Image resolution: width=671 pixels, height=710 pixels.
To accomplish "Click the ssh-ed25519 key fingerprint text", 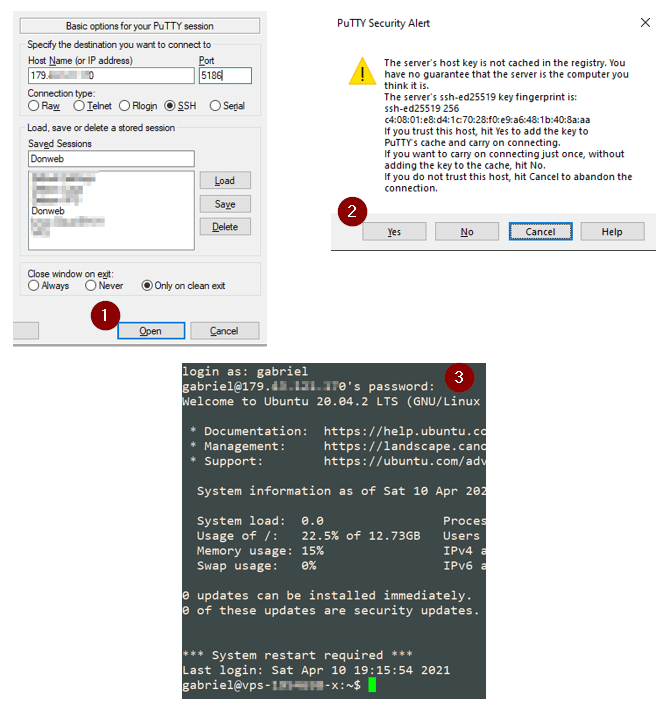I will tap(487, 120).
